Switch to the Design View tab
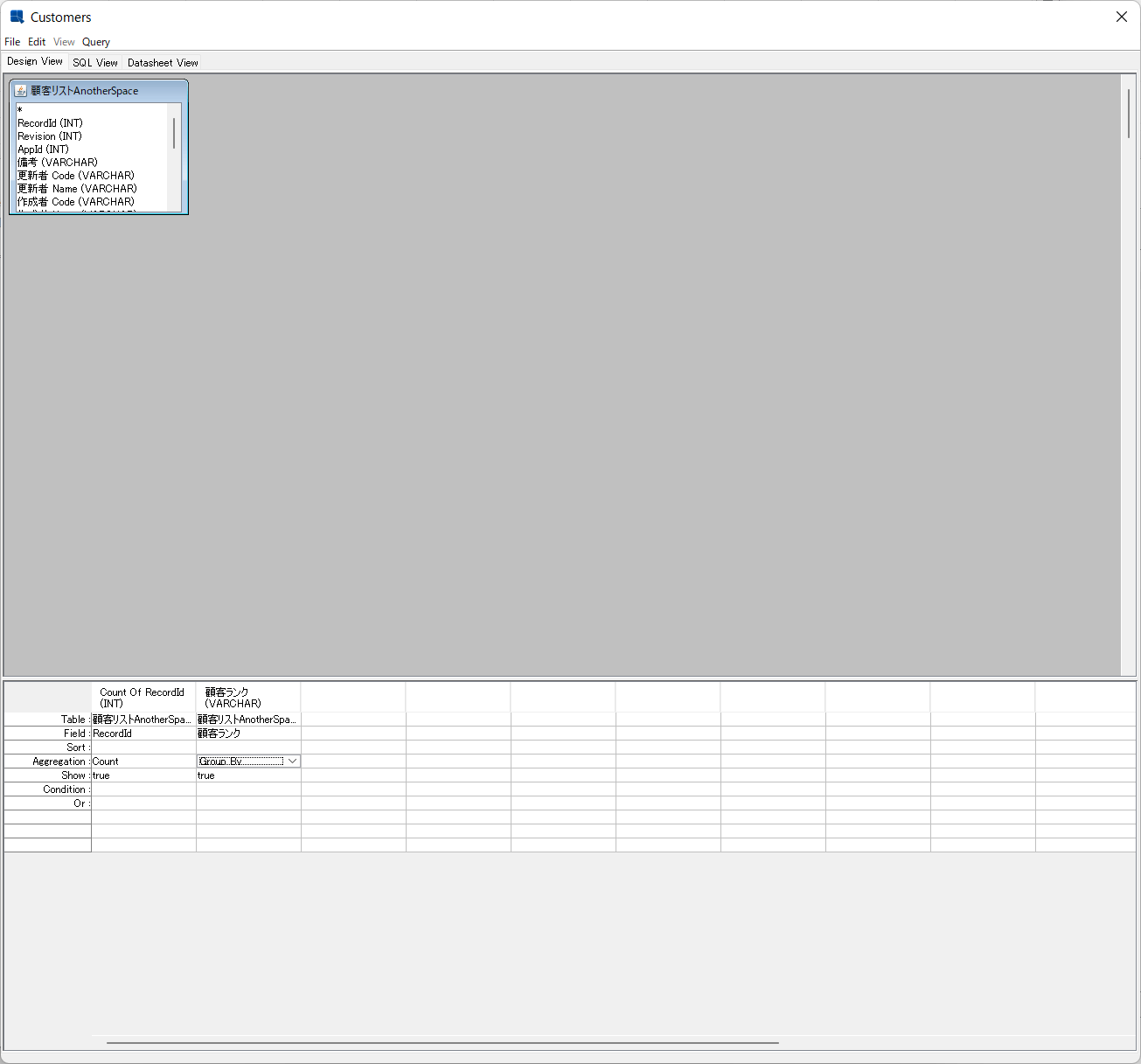The image size is (1141, 1064). 35,61
